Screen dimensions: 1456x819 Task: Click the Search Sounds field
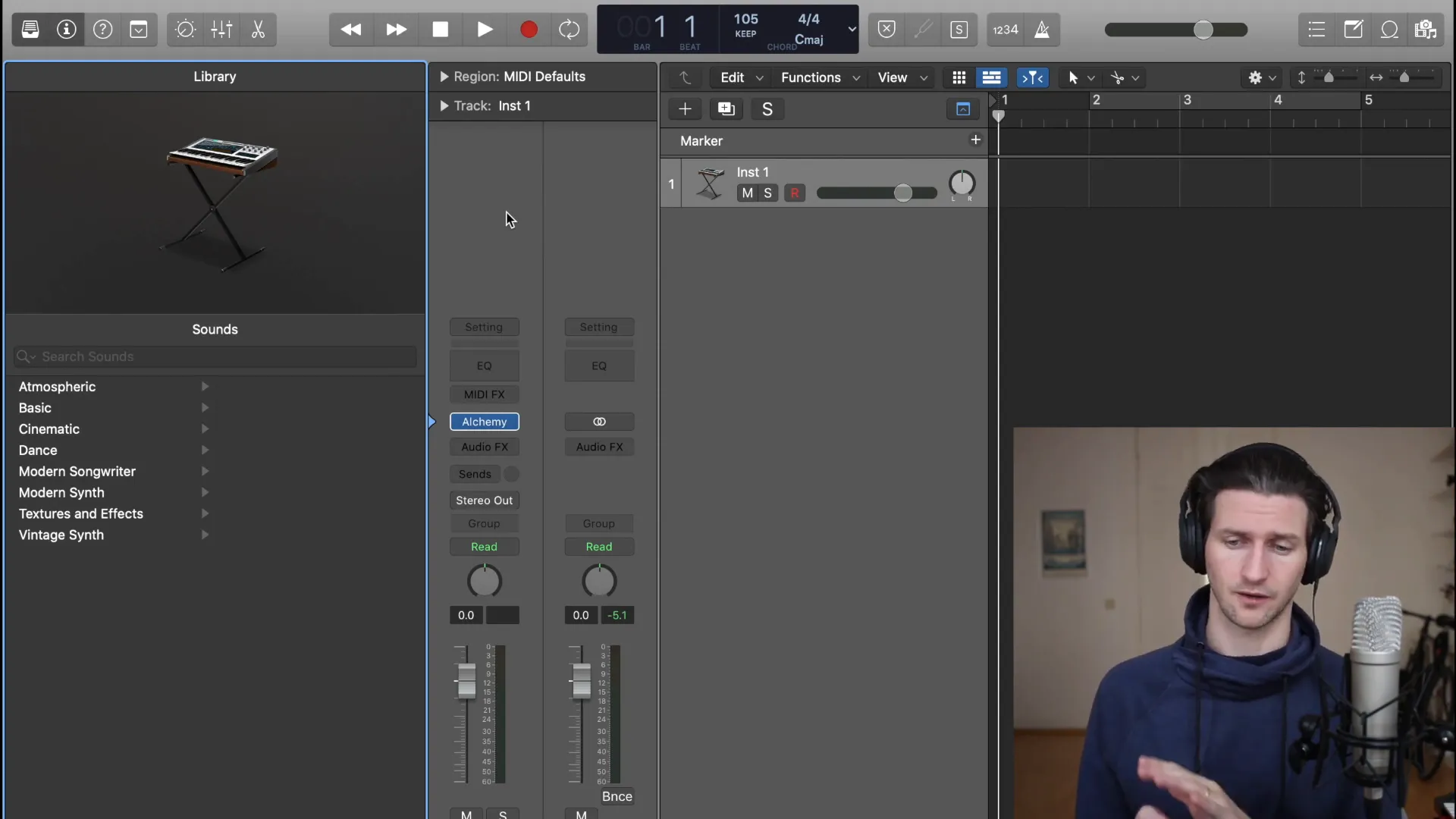[215, 356]
